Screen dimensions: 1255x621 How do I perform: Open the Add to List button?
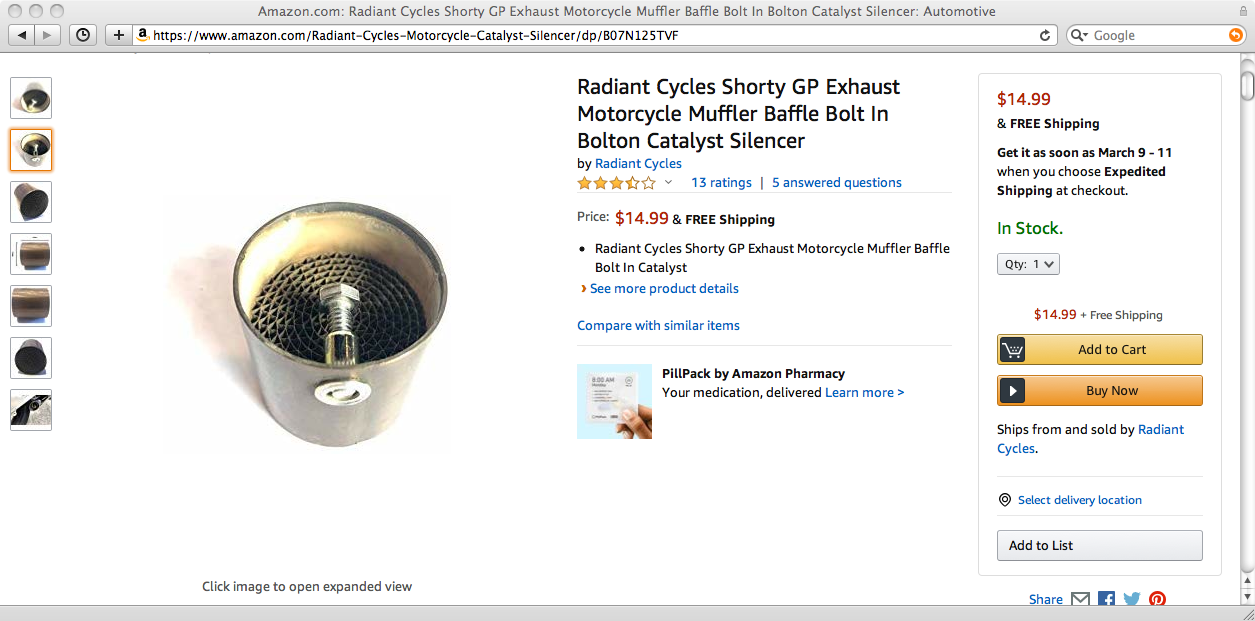coord(1100,545)
